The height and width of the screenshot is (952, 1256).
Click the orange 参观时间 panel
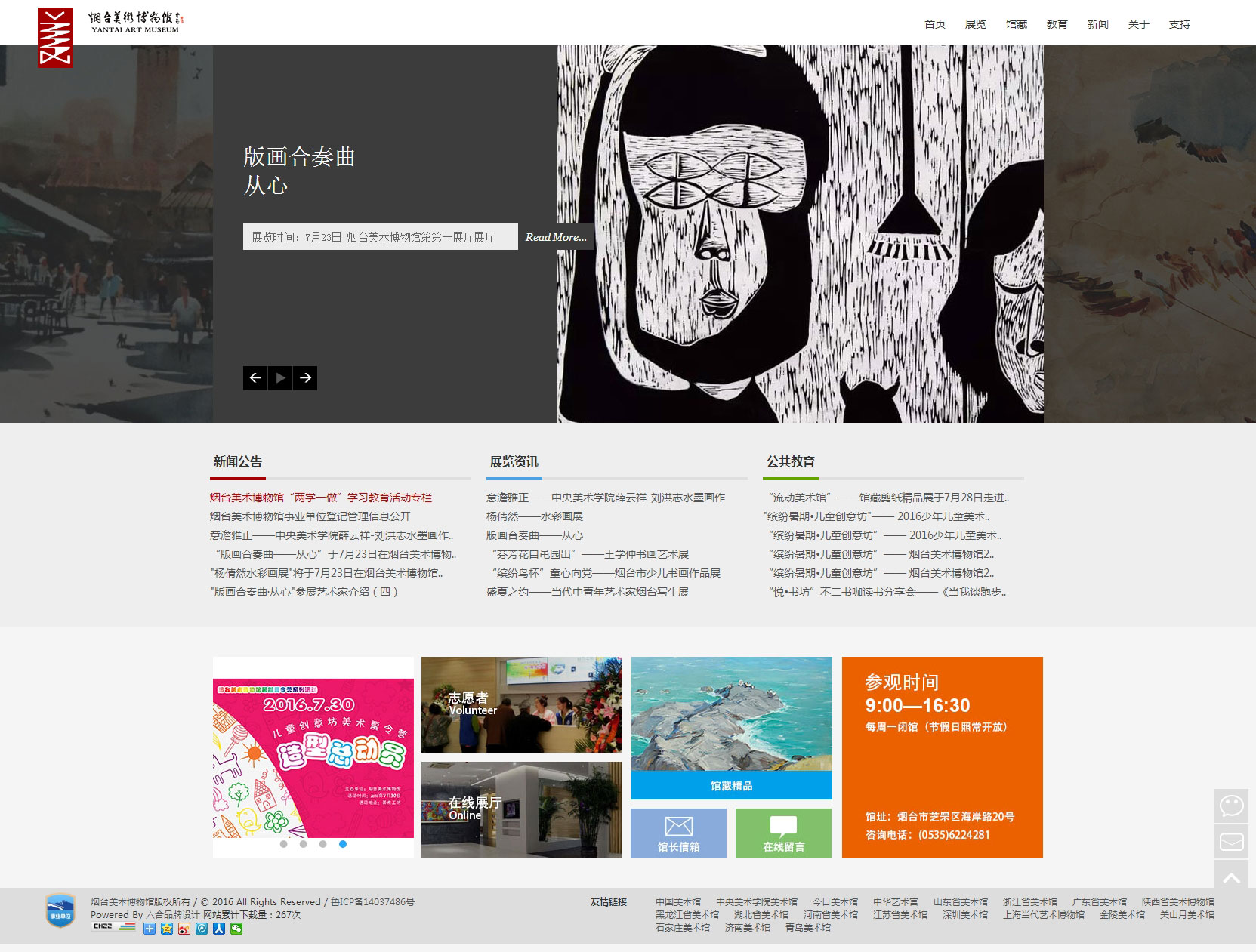coord(943,757)
